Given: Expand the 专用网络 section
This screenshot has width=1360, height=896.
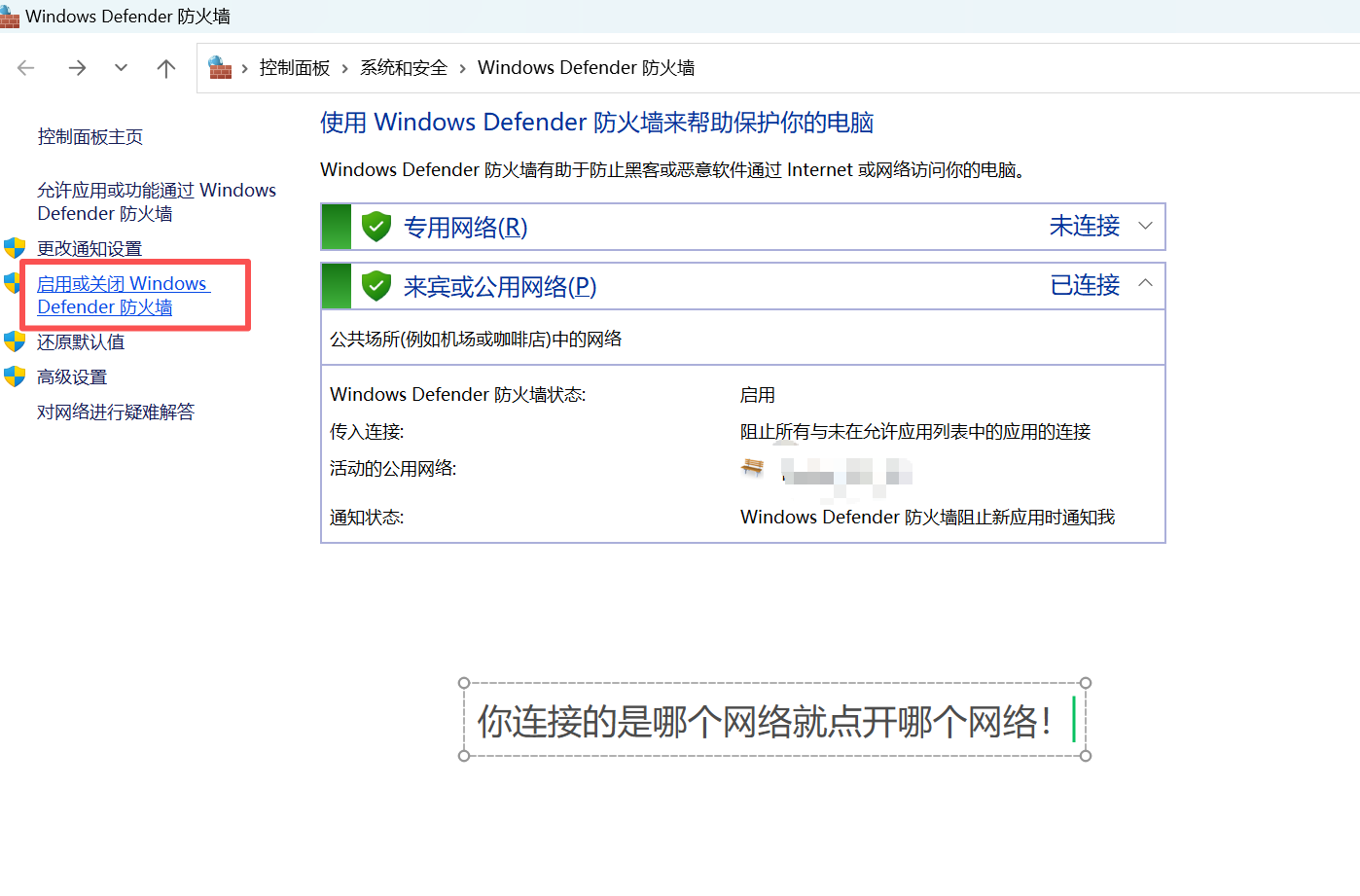Looking at the screenshot, I should click(1145, 226).
